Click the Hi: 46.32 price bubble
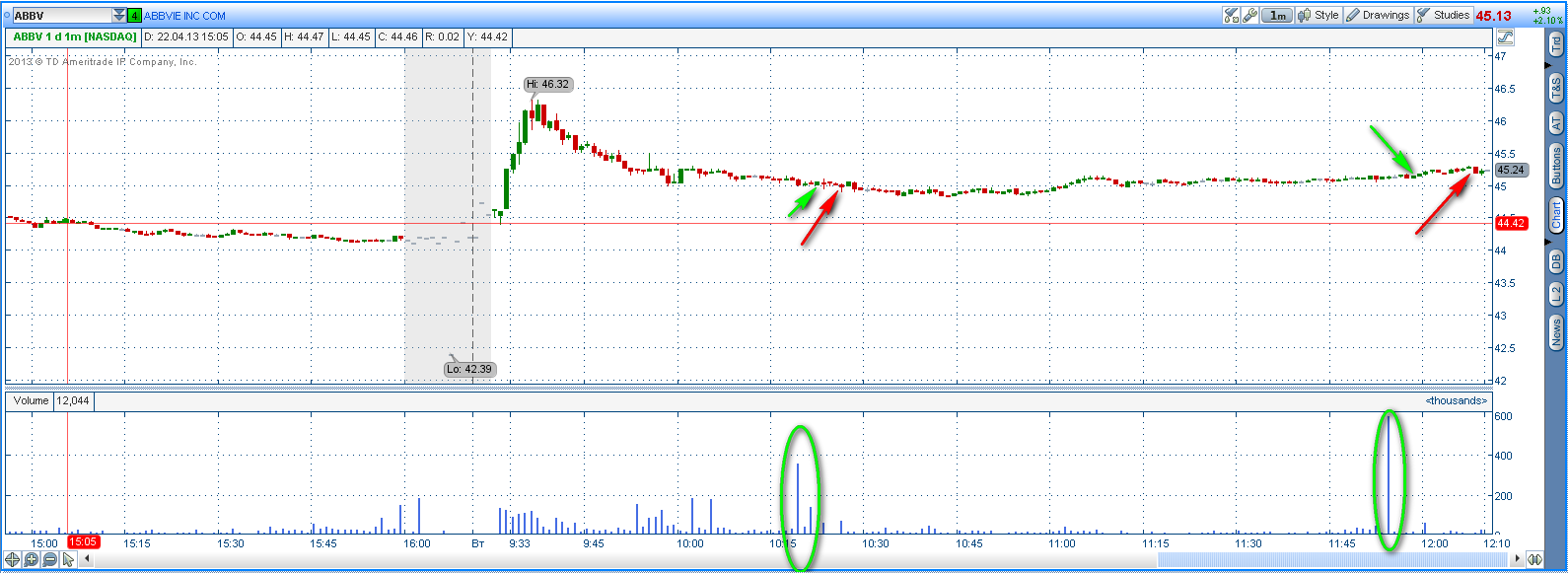The image size is (1568, 573). 547,85
